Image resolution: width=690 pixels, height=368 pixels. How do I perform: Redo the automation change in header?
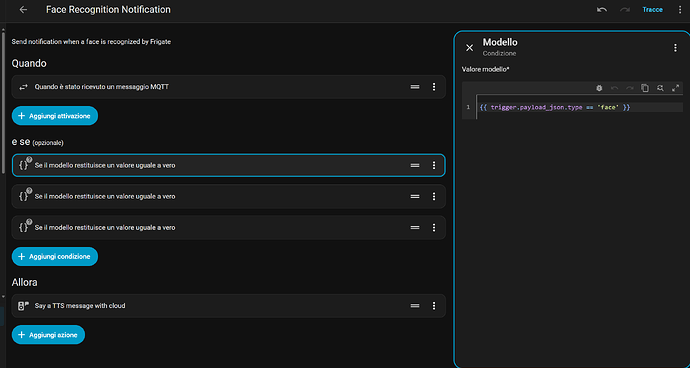click(x=624, y=10)
